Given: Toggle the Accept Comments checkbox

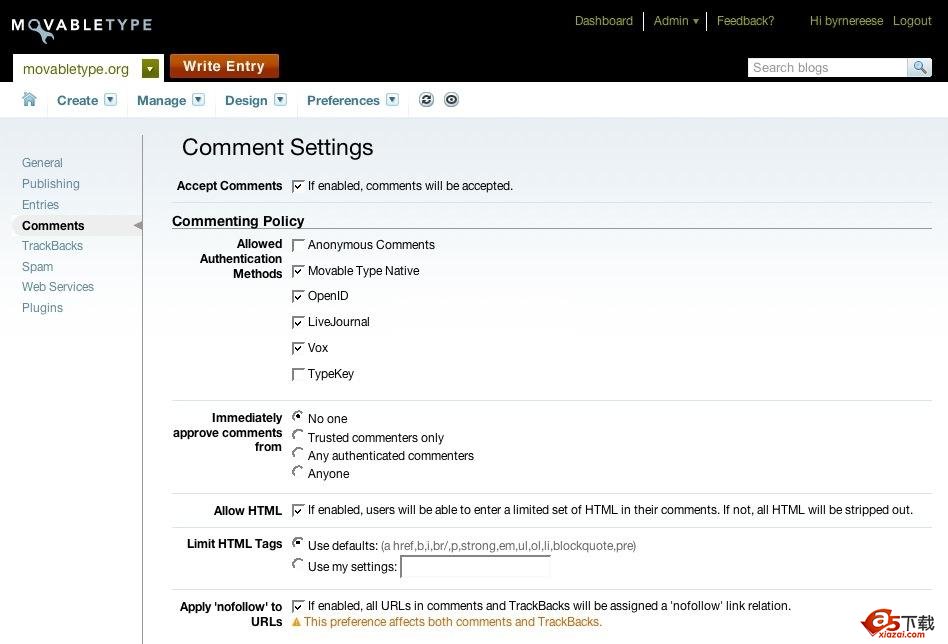Looking at the screenshot, I should tap(298, 186).
